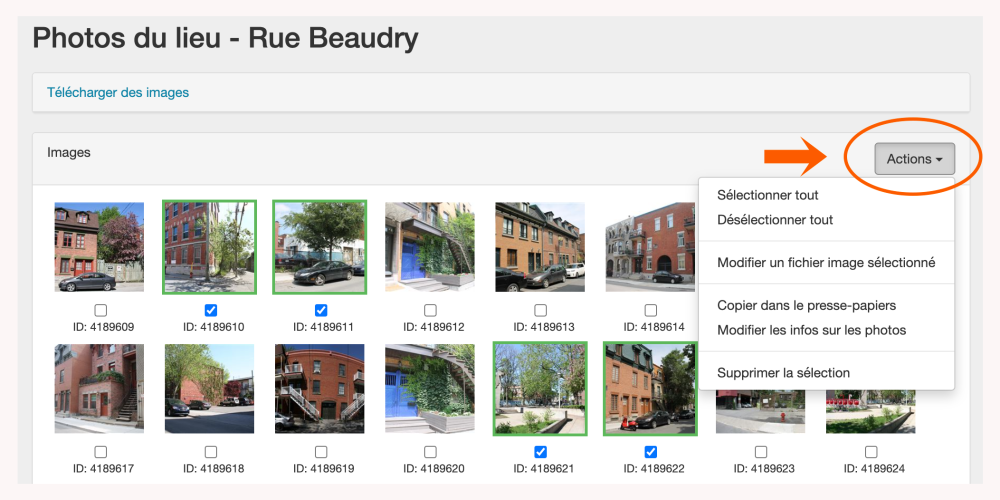Select Modifier les infos sur les photos

[811, 330]
